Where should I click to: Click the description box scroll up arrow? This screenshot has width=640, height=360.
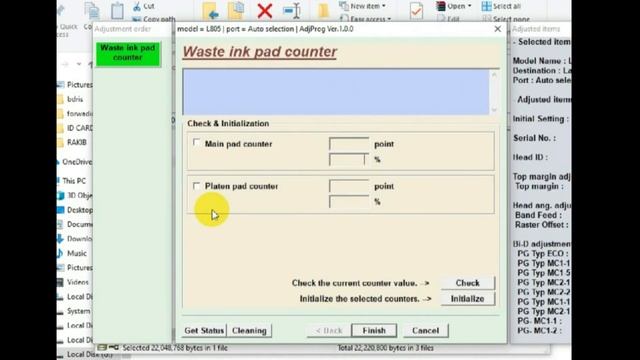tap(494, 75)
